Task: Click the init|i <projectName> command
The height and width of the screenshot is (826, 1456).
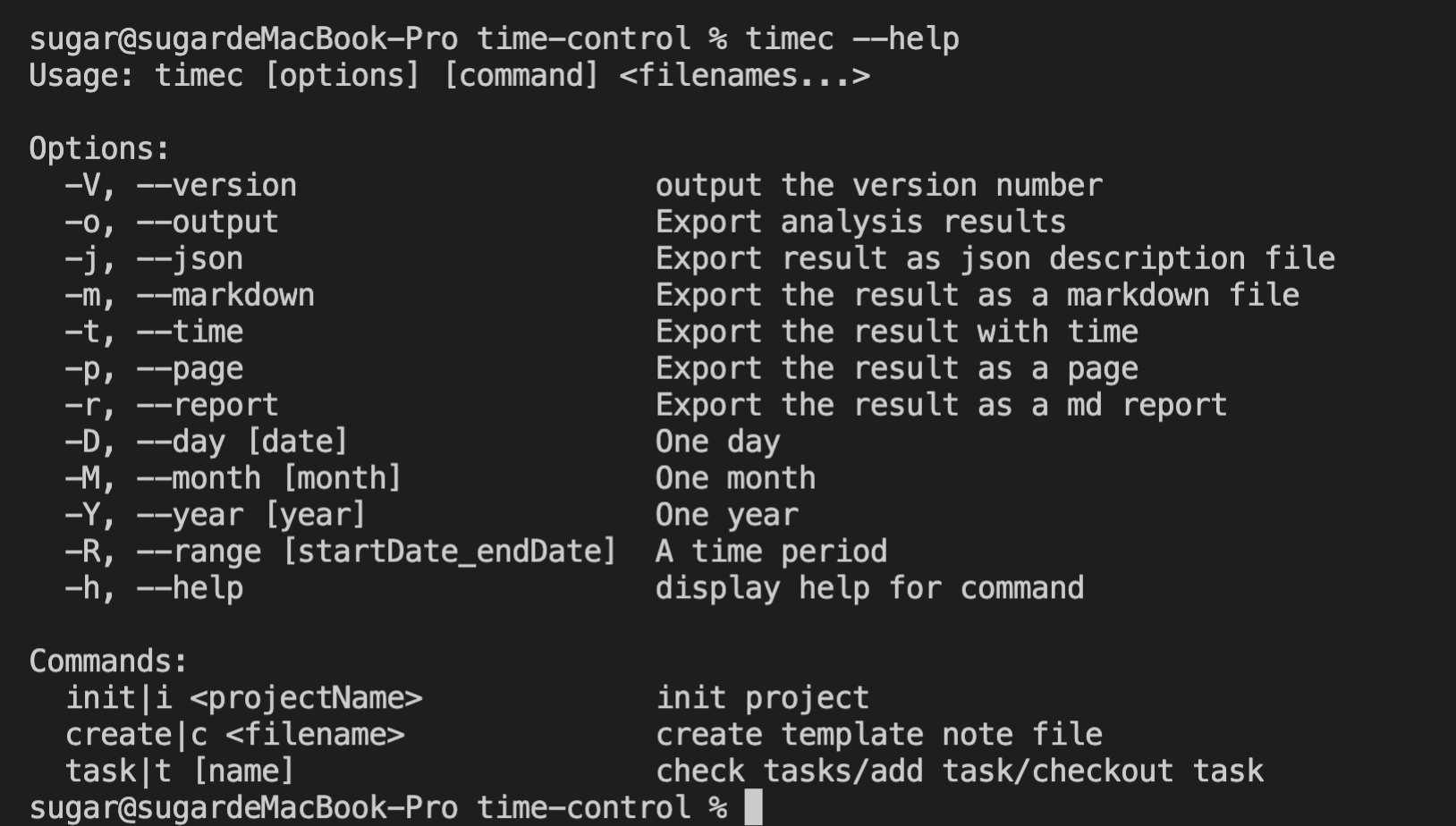Action: coord(243,698)
